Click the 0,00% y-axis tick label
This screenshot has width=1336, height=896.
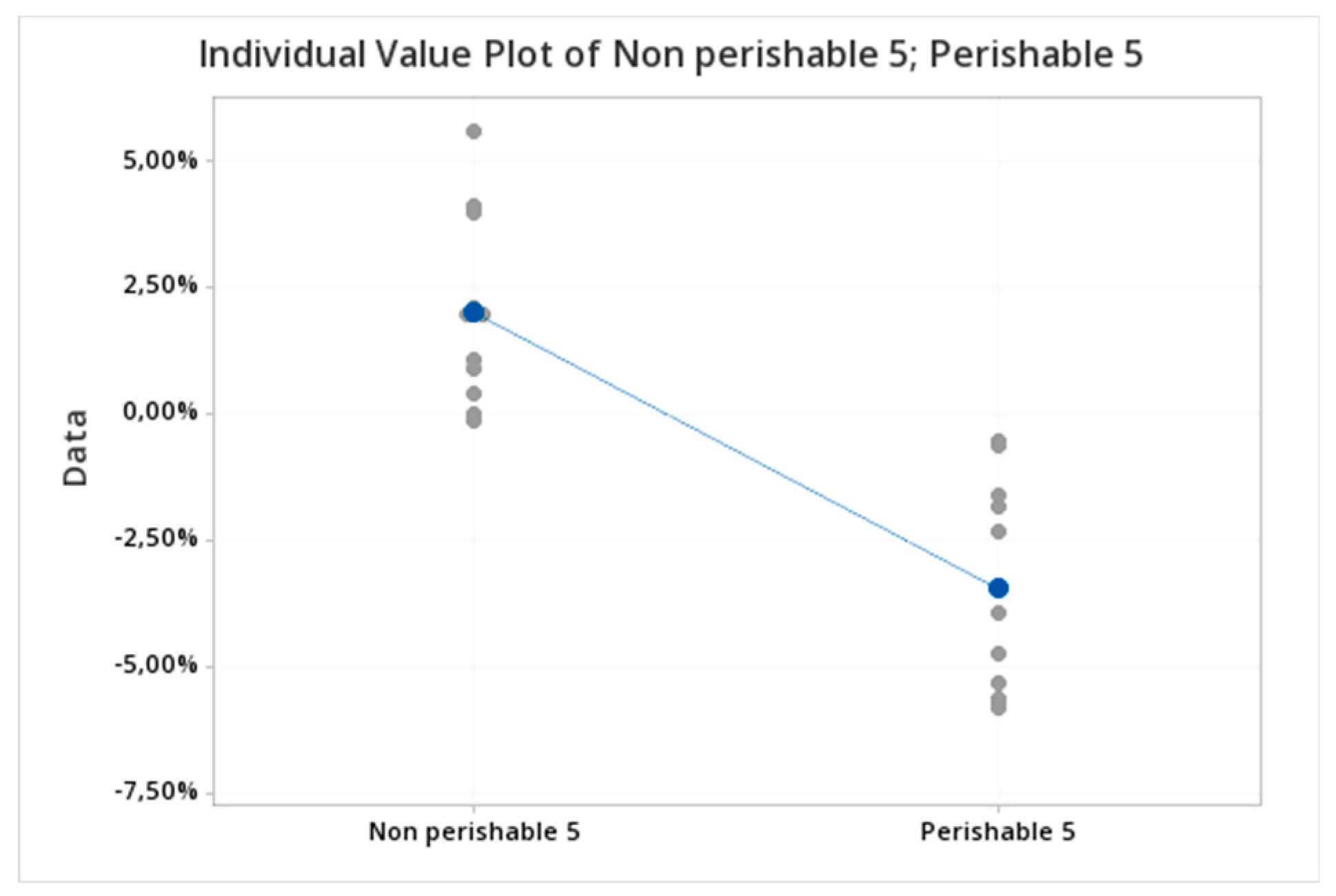point(159,413)
